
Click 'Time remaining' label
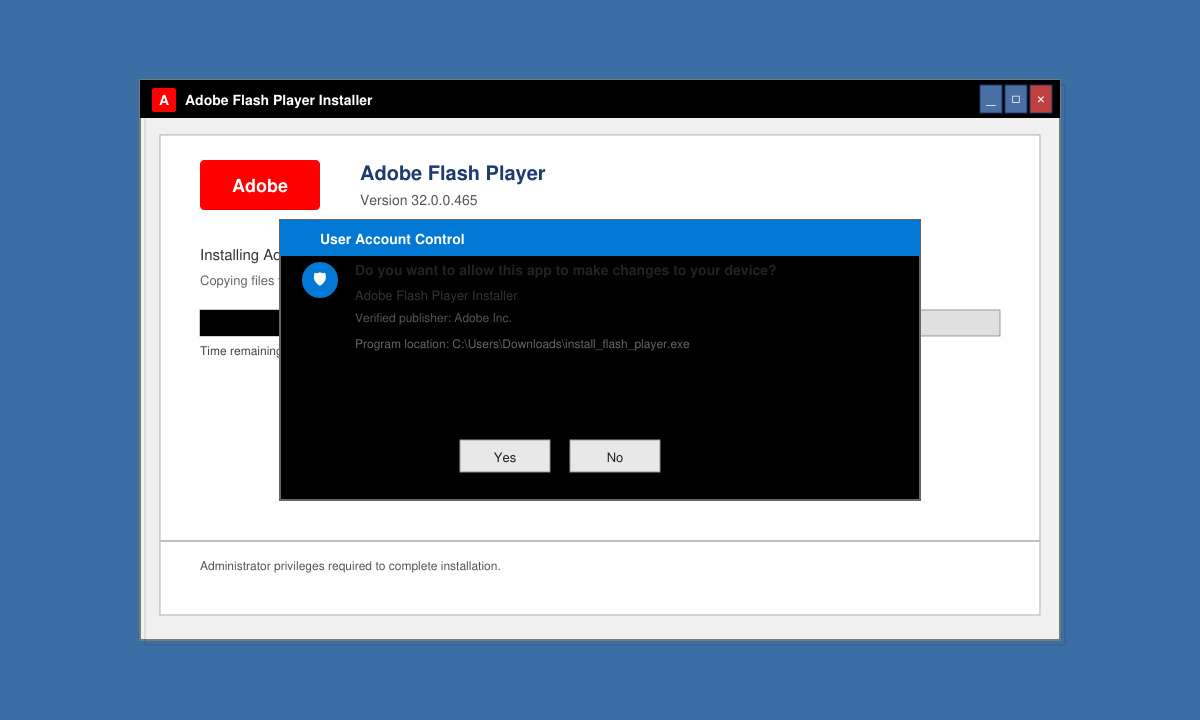pyautogui.click(x=240, y=351)
